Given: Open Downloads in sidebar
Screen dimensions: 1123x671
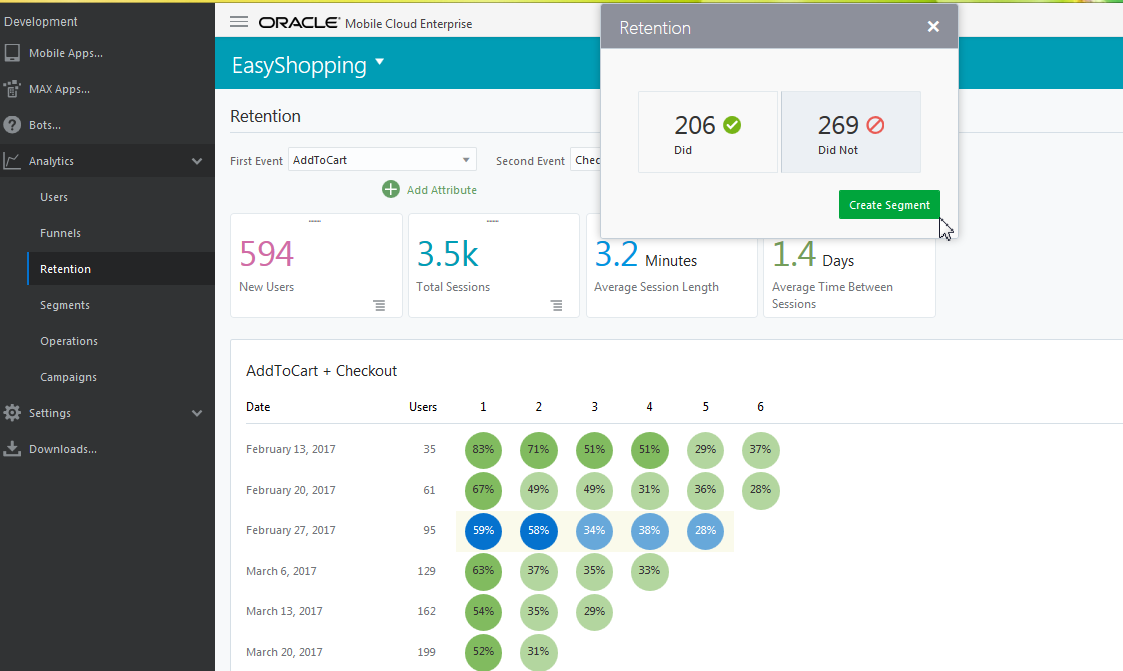Looking at the screenshot, I should 62,449.
